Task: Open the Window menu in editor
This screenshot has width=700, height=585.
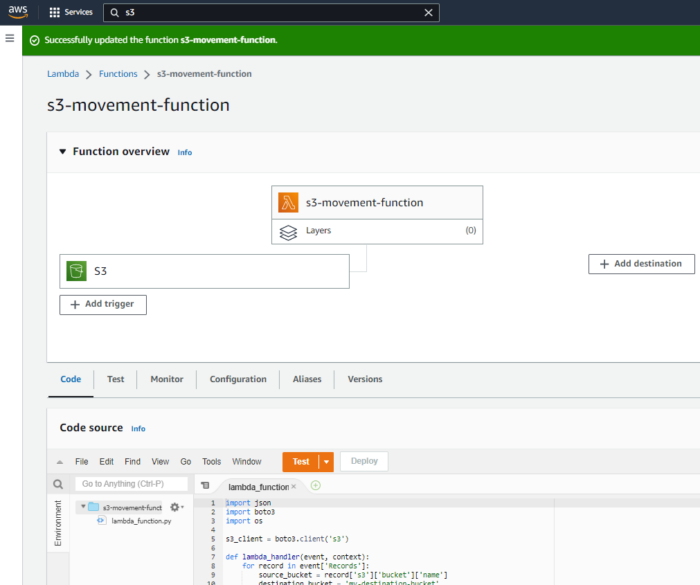Action: [x=247, y=462]
